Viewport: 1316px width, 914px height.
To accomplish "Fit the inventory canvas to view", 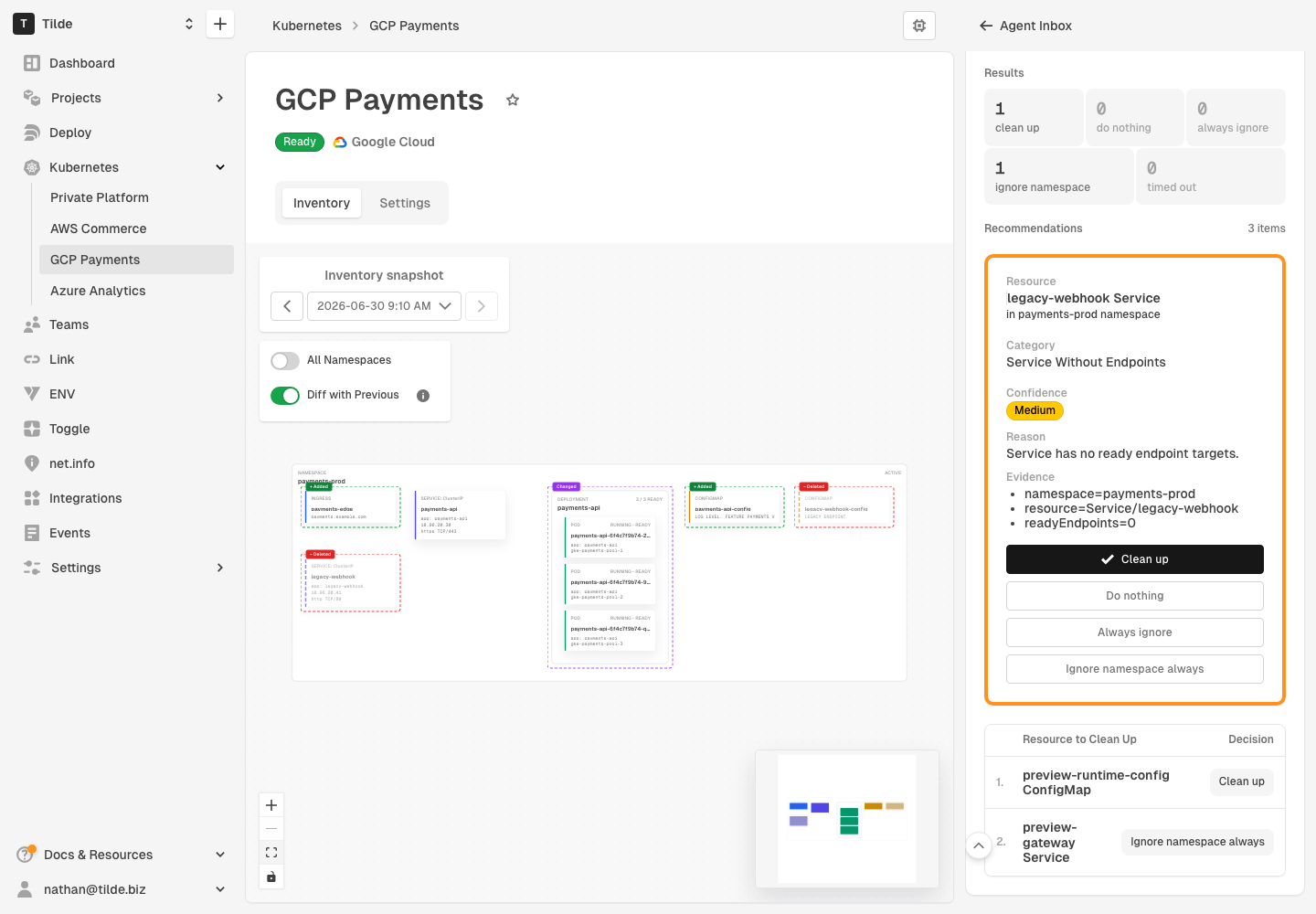I will (x=271, y=853).
